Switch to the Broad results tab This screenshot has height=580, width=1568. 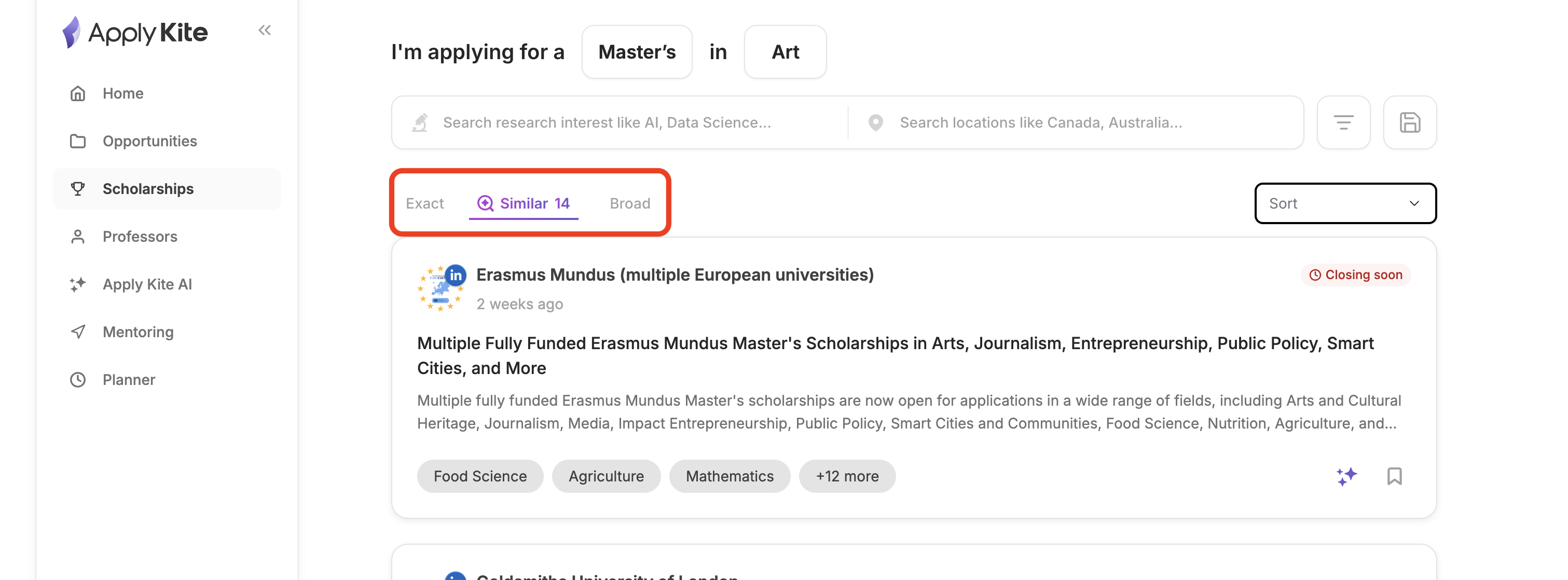click(629, 203)
